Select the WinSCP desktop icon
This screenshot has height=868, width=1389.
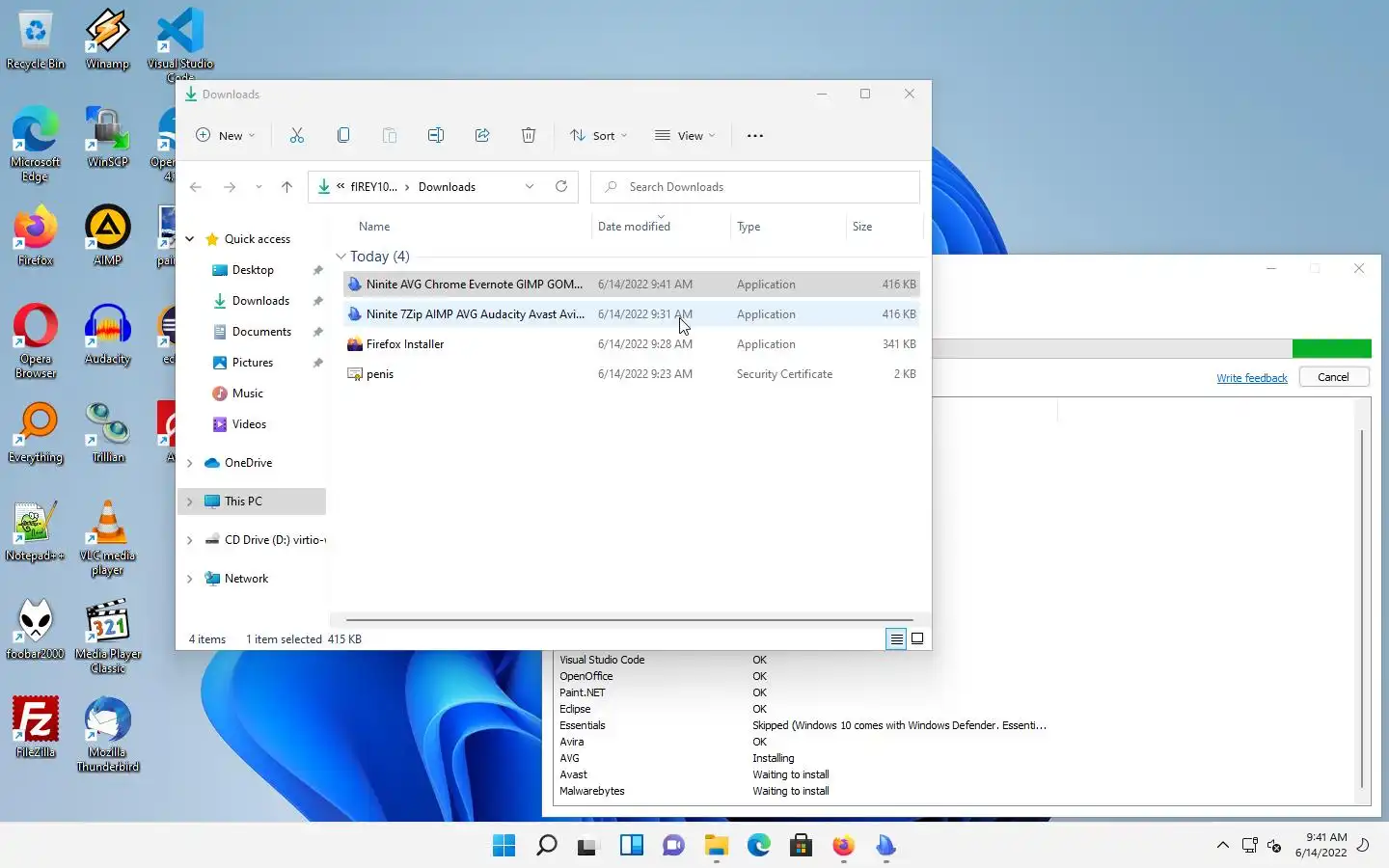[107, 138]
